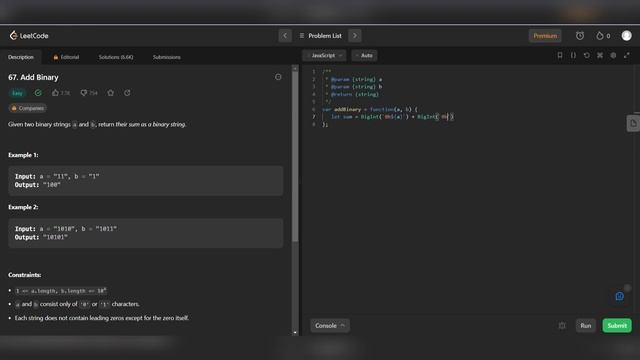Add problem to favorites star

click(111, 93)
